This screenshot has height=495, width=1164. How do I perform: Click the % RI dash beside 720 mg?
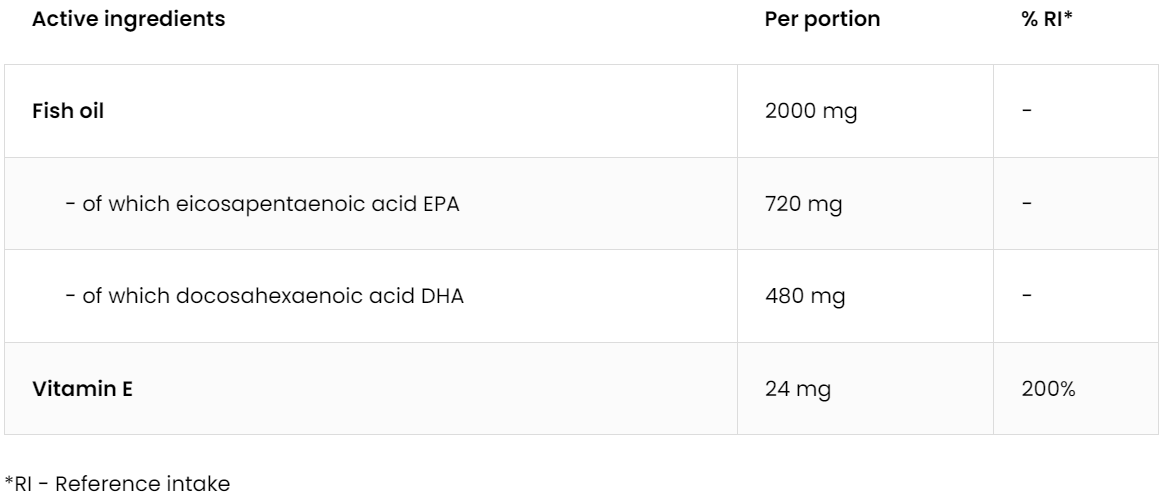(1028, 203)
